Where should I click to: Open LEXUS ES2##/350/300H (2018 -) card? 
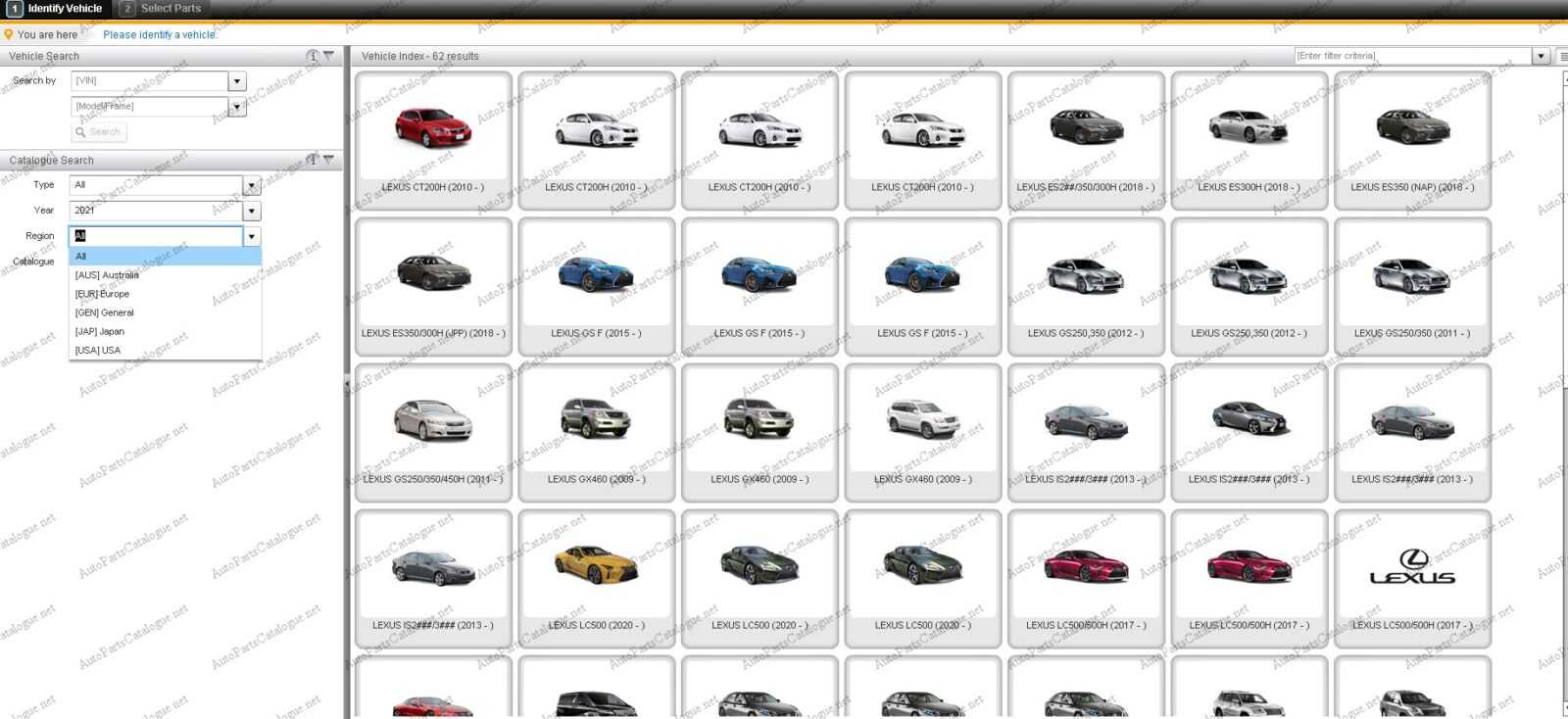pos(1086,140)
